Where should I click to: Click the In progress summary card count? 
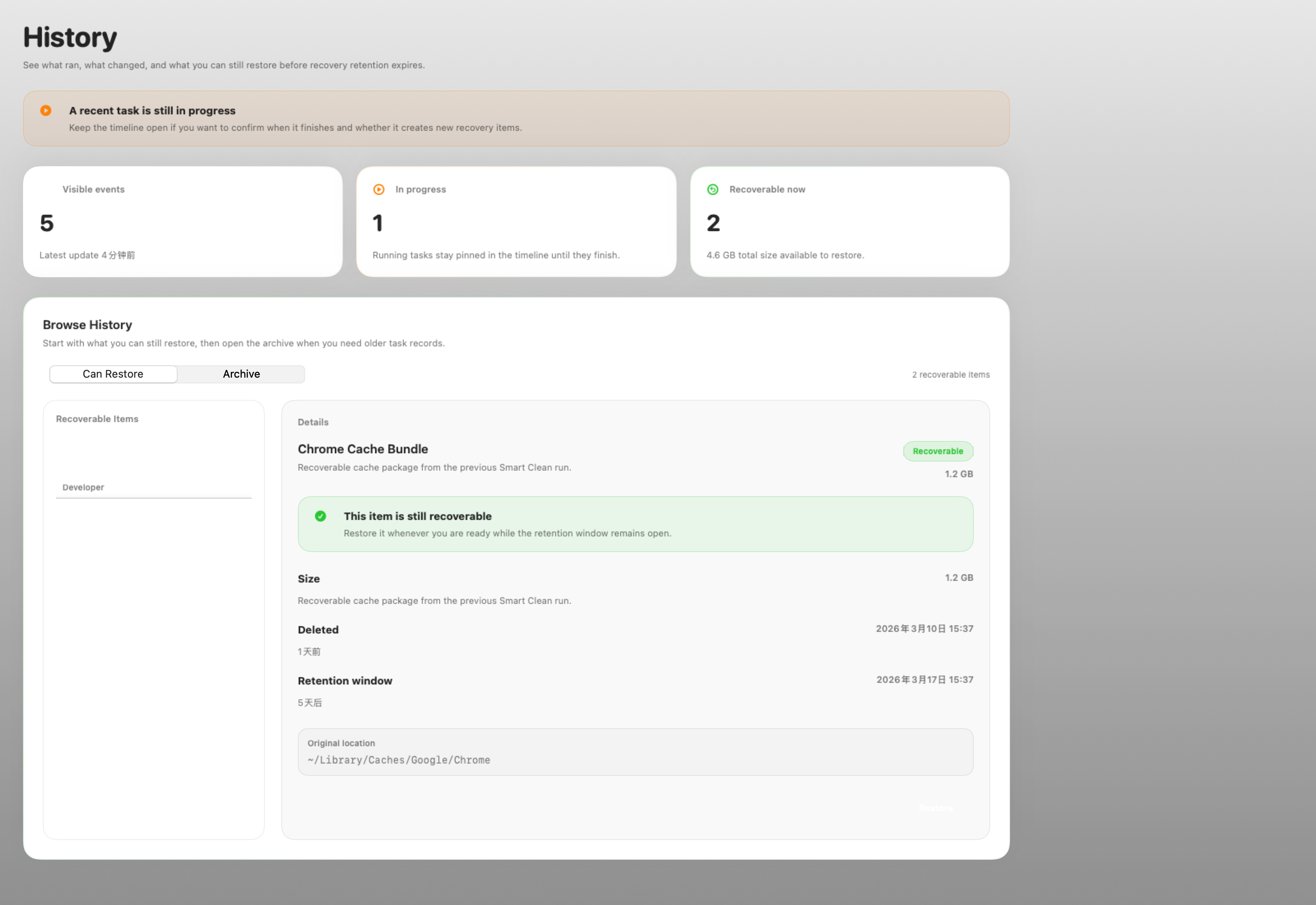click(x=378, y=223)
